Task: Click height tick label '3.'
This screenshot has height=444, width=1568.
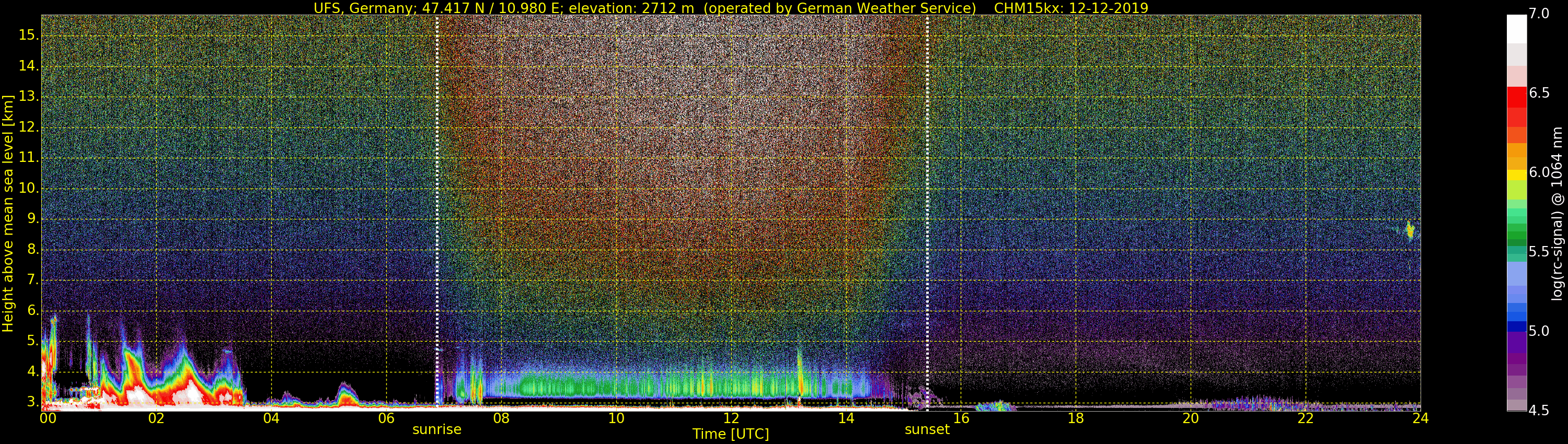Action: click(x=33, y=402)
